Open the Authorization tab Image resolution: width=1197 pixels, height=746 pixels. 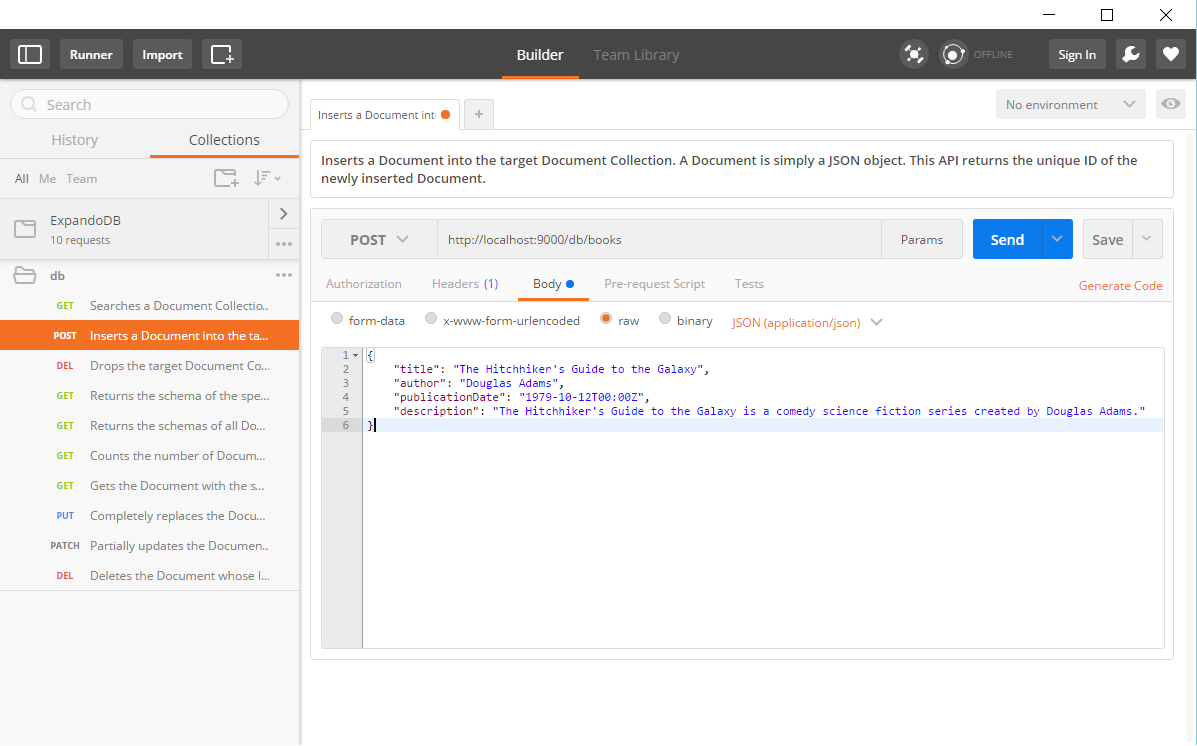363,284
